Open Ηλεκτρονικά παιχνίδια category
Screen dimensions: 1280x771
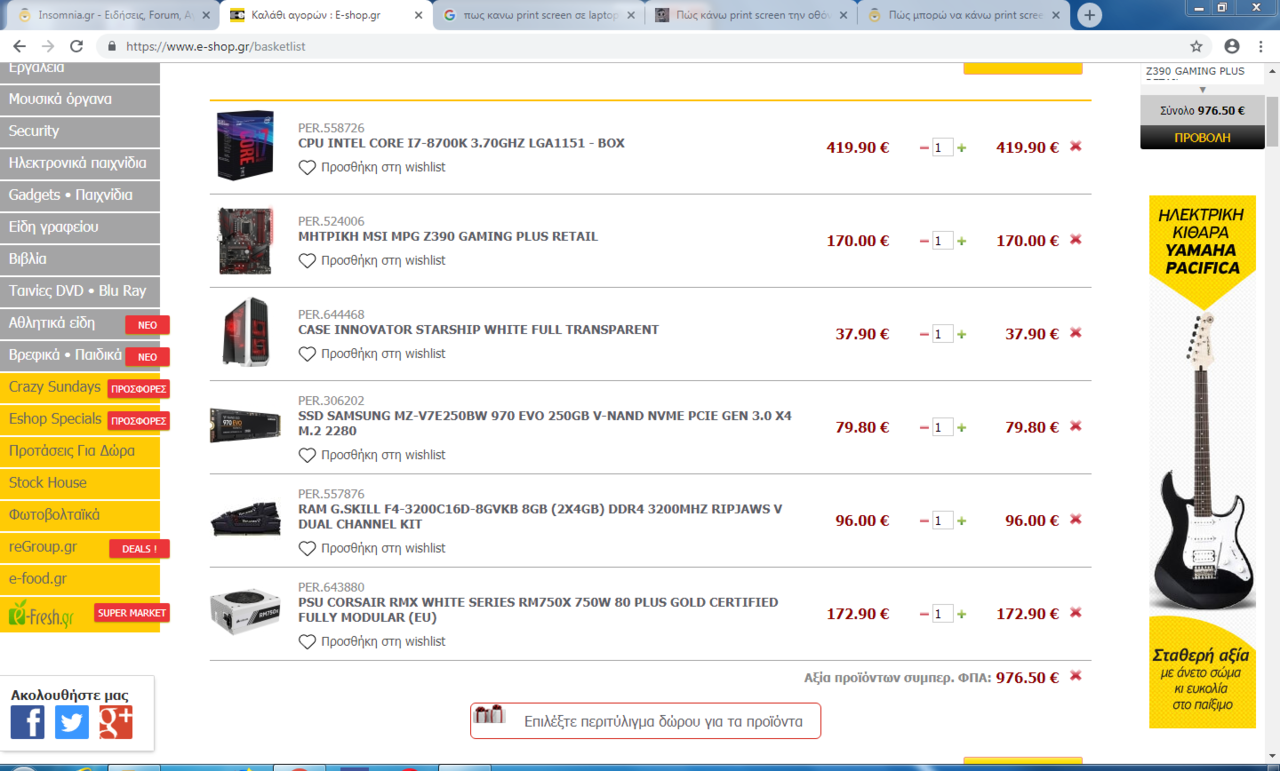tap(80, 163)
